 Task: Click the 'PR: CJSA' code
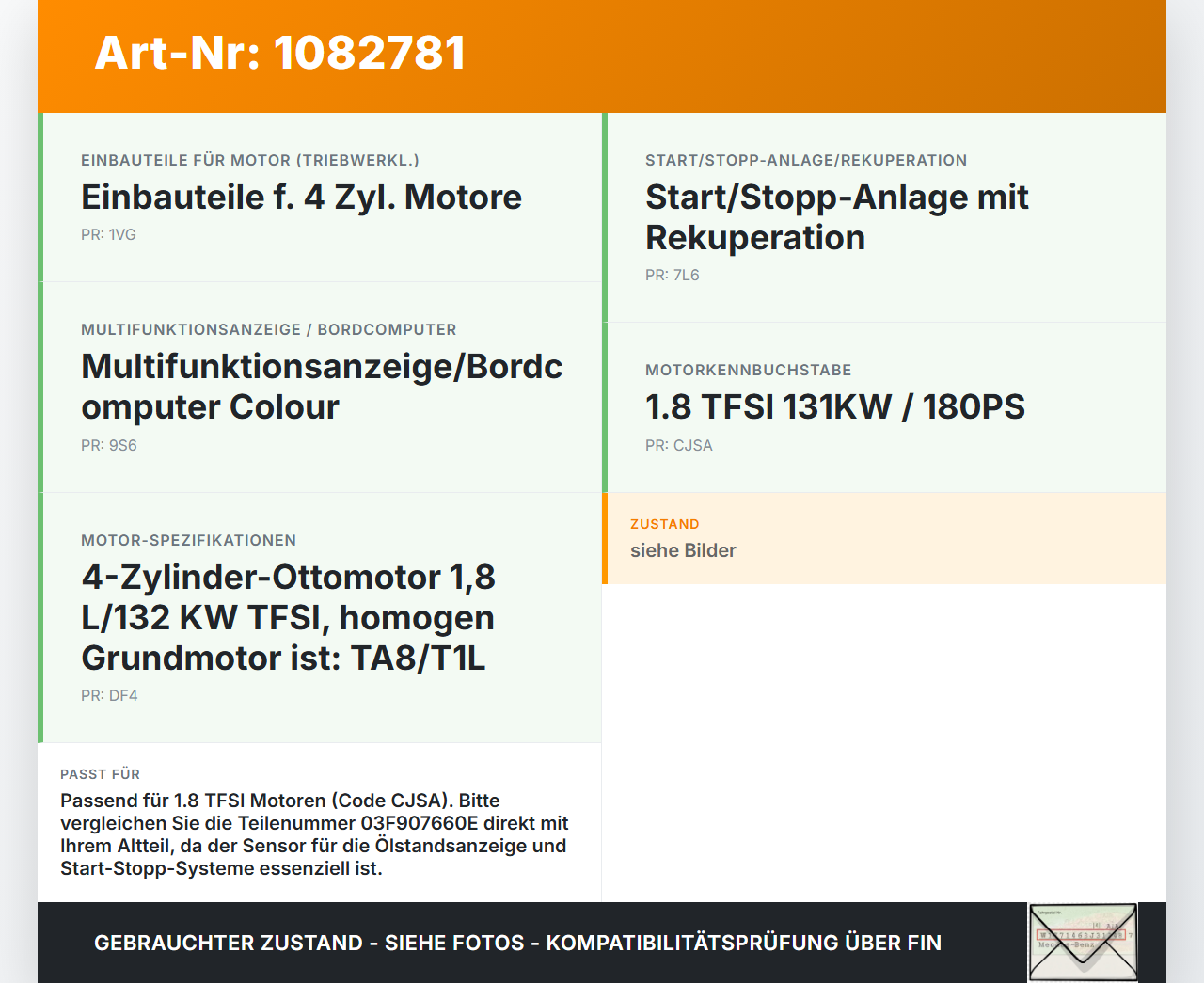pyautogui.click(x=679, y=445)
